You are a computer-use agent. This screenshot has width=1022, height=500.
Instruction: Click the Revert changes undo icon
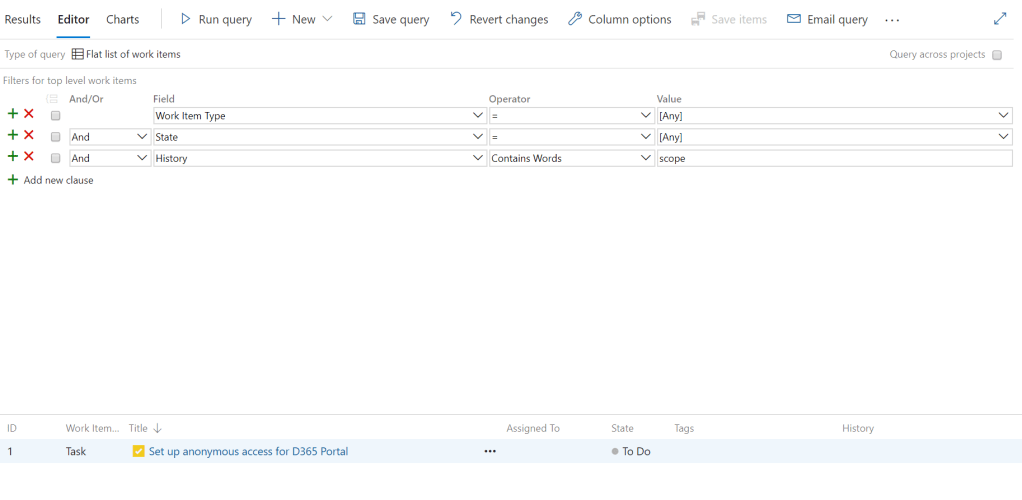[456, 19]
